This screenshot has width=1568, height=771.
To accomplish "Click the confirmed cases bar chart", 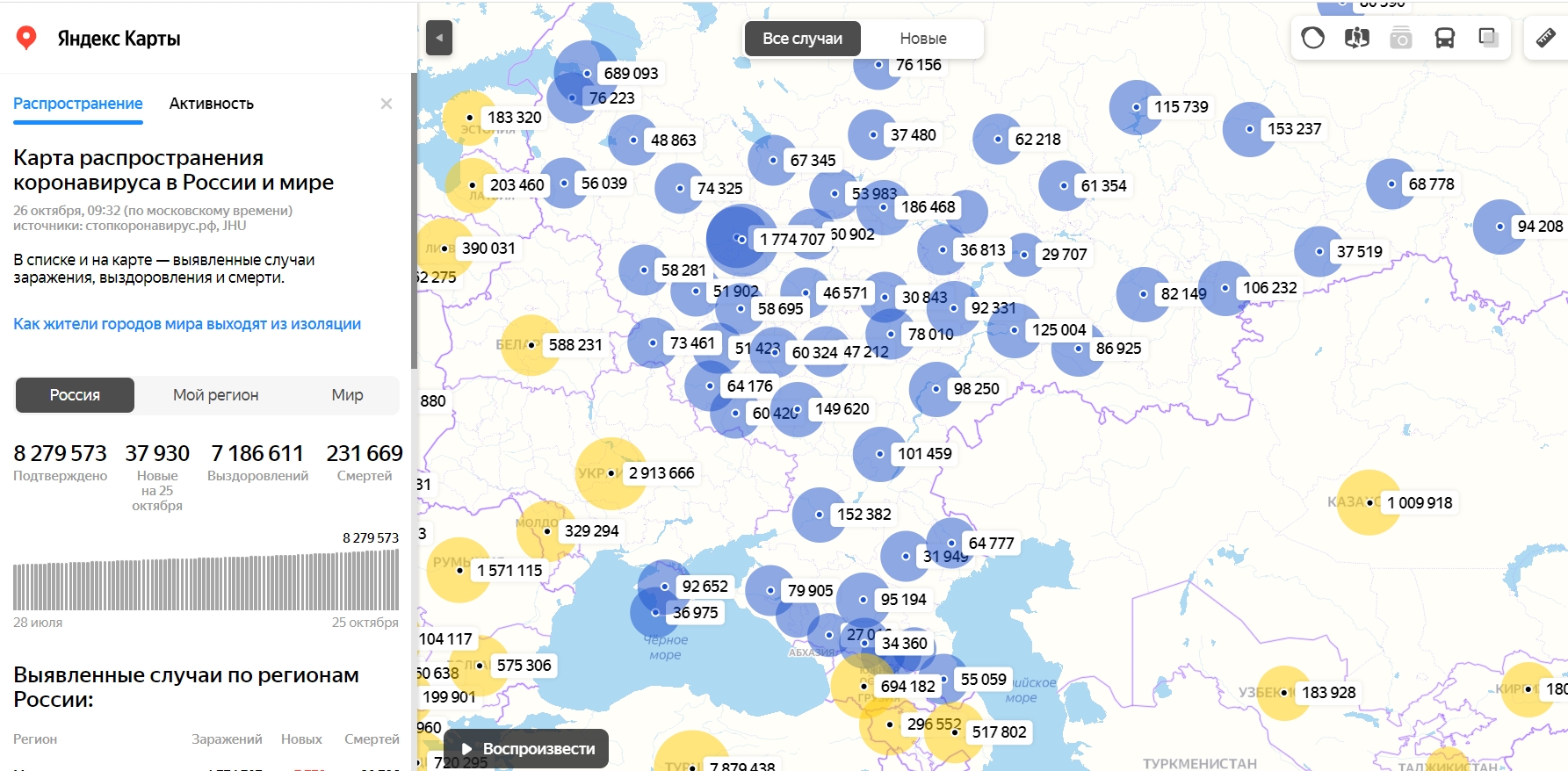I will pos(206,580).
